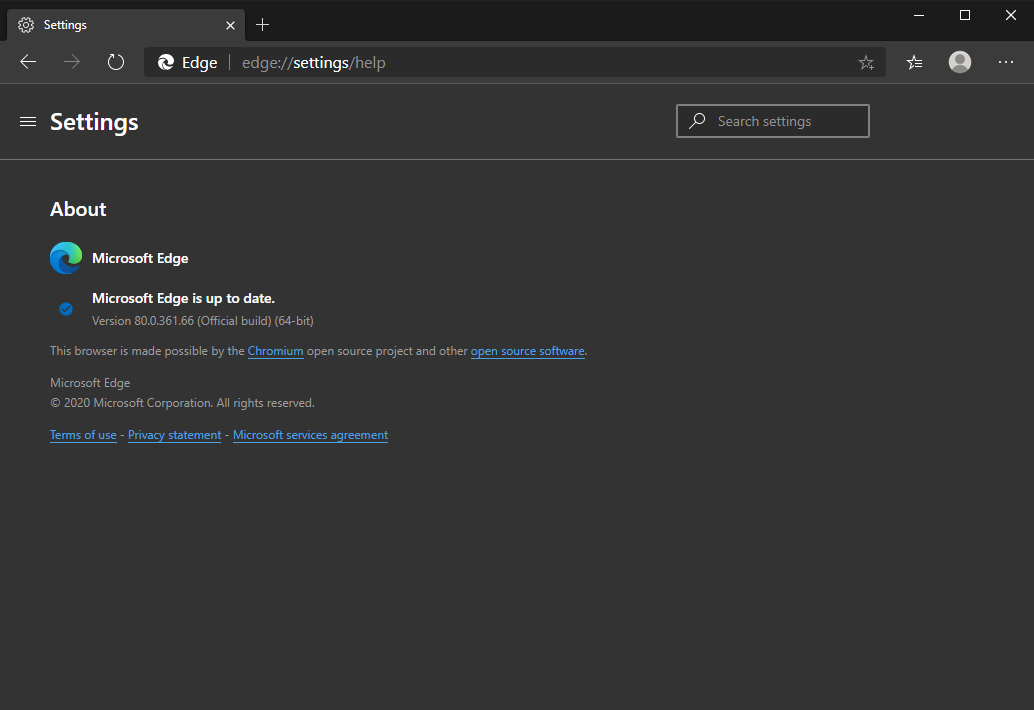Image resolution: width=1034 pixels, height=710 pixels.
Task: Open the Terms of use link
Action: pos(83,435)
